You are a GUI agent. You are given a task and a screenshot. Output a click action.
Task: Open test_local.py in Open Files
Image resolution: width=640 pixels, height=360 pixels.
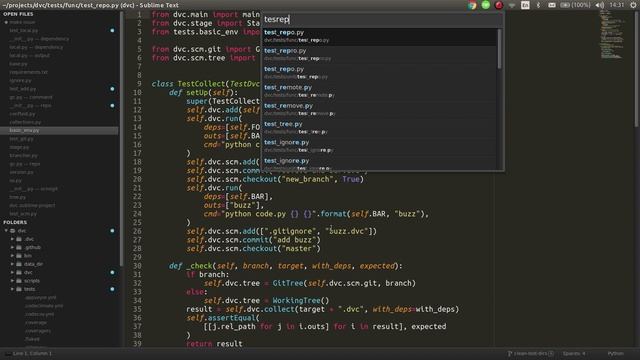coord(24,31)
